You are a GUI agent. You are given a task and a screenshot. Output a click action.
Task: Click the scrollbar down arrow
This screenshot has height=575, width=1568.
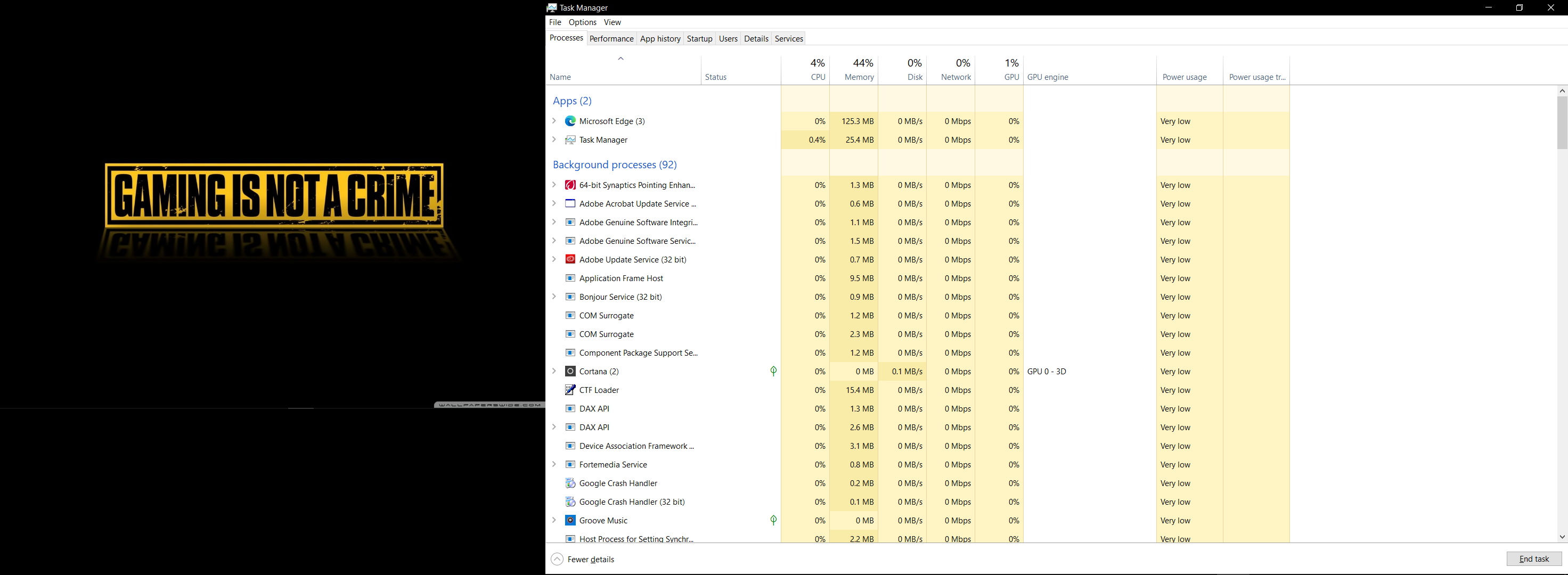1562,537
